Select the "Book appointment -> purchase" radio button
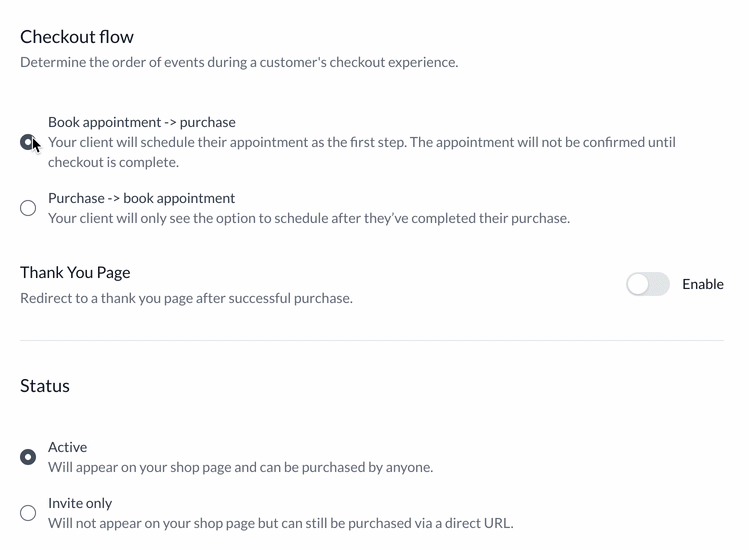Image resolution: width=749 pixels, height=550 pixels. point(28,142)
